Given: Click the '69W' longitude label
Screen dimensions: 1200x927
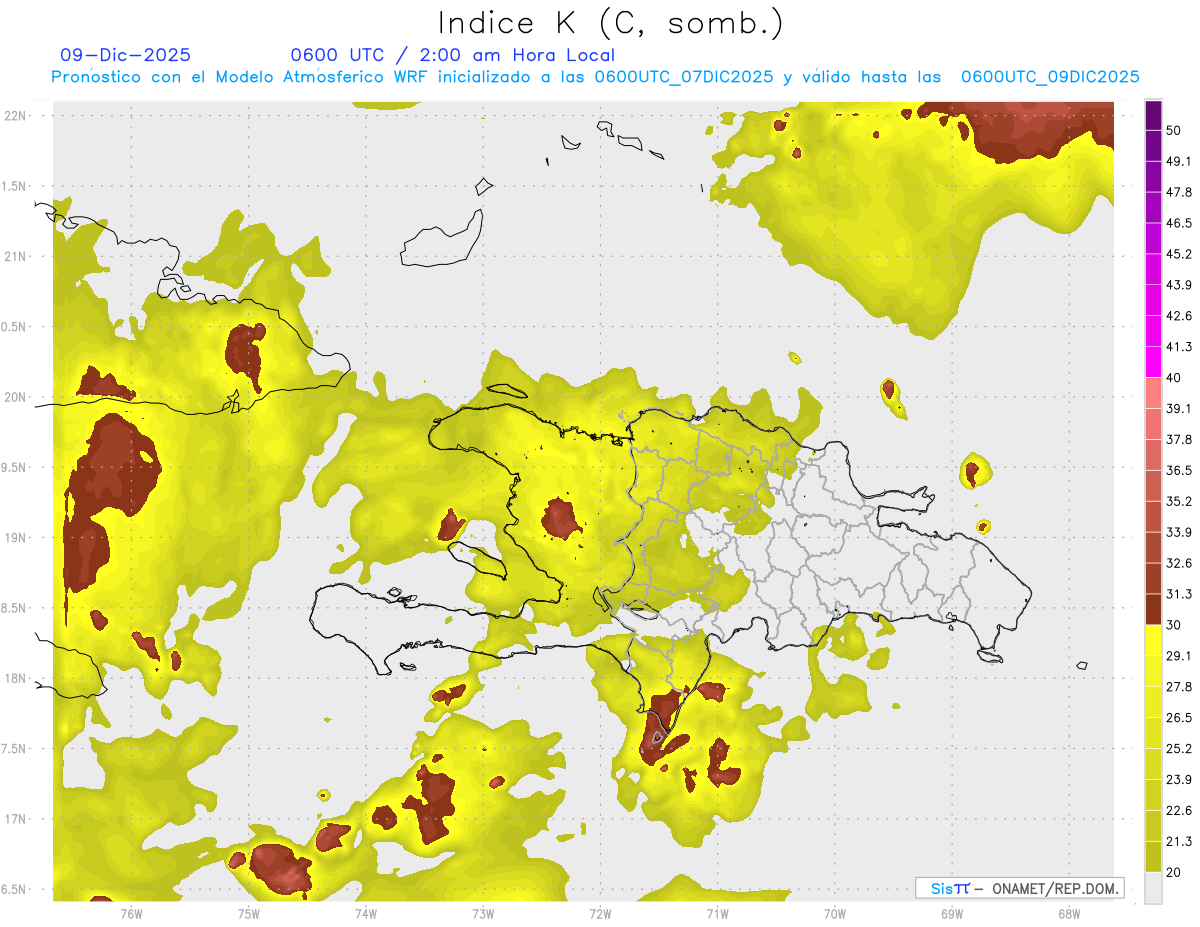Looking at the screenshot, I should (952, 913).
